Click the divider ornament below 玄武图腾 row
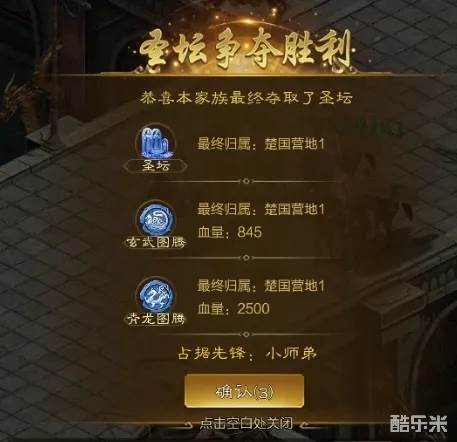 [246, 258]
